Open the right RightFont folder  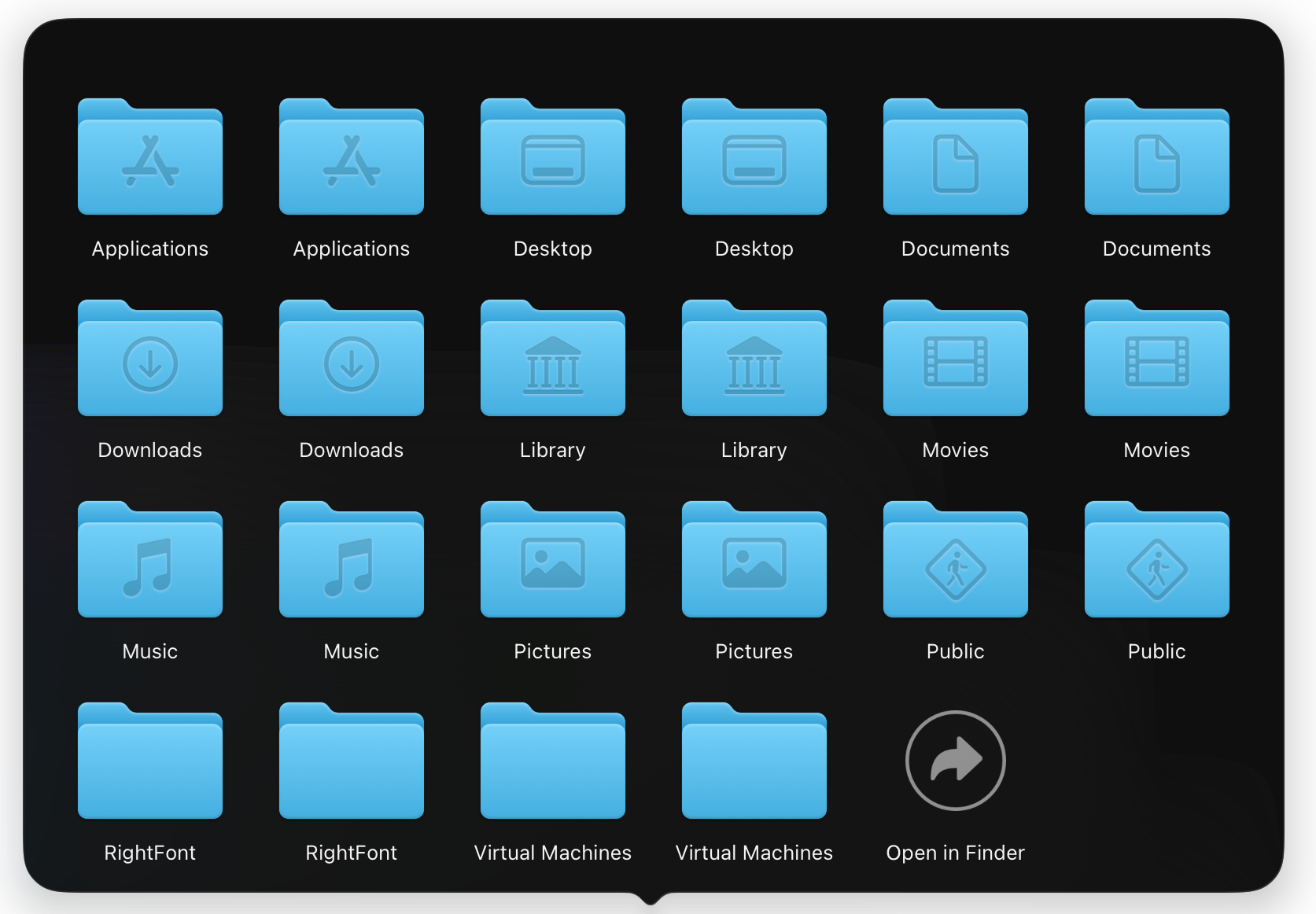(352, 761)
